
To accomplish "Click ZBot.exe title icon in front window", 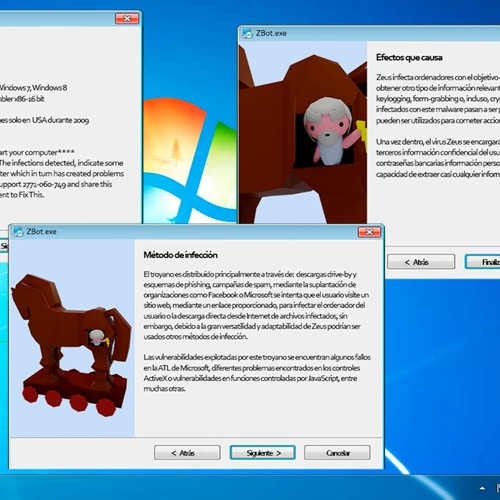I will pos(18,232).
